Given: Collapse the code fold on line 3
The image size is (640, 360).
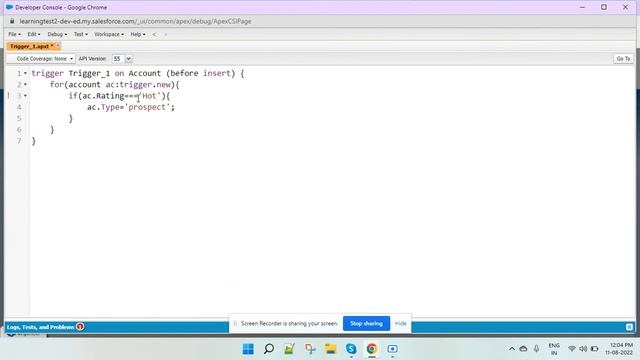Looking at the screenshot, I should [x=25, y=96].
